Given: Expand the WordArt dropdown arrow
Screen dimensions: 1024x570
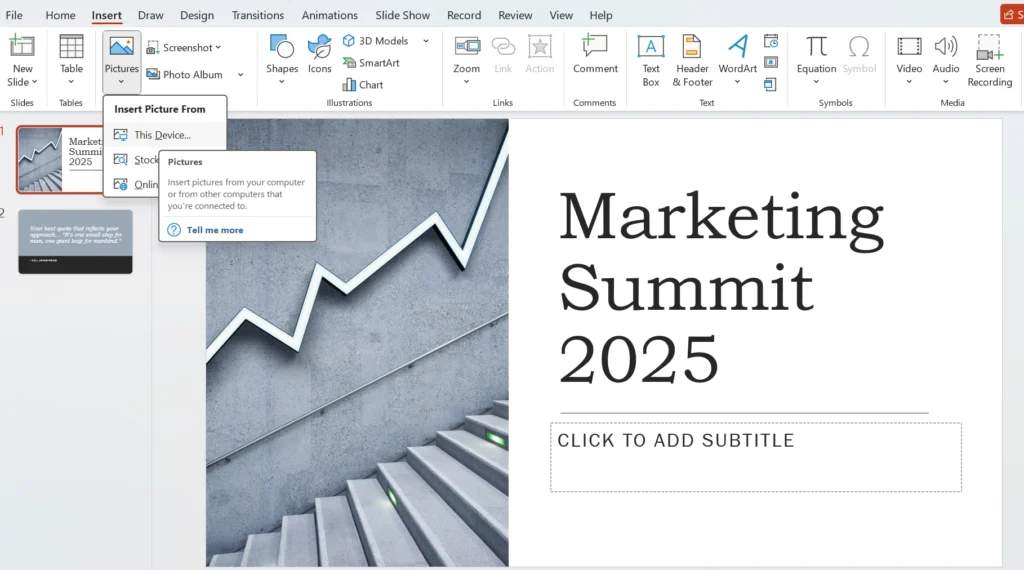Looking at the screenshot, I should click(737, 82).
